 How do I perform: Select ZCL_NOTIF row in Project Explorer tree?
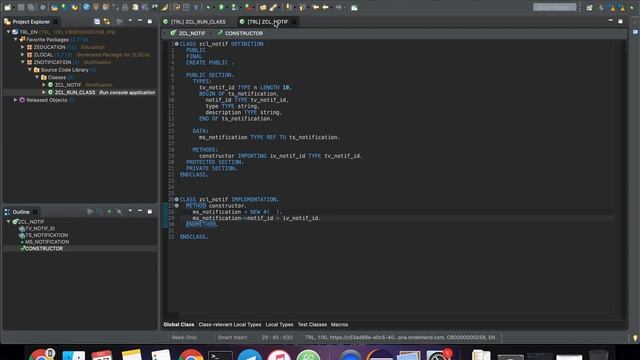[x=80, y=85]
